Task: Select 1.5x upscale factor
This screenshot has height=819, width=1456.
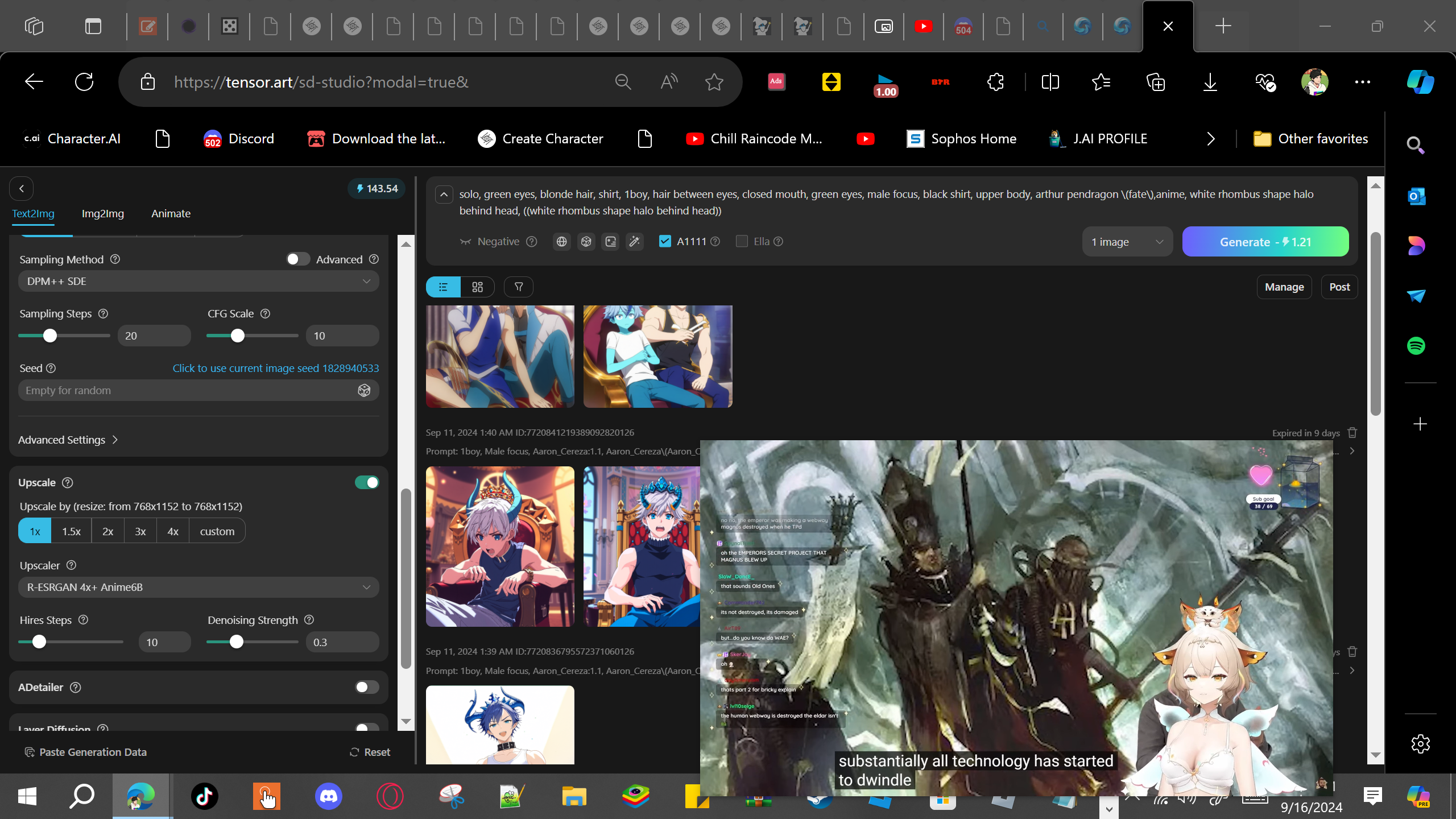Action: (71, 531)
